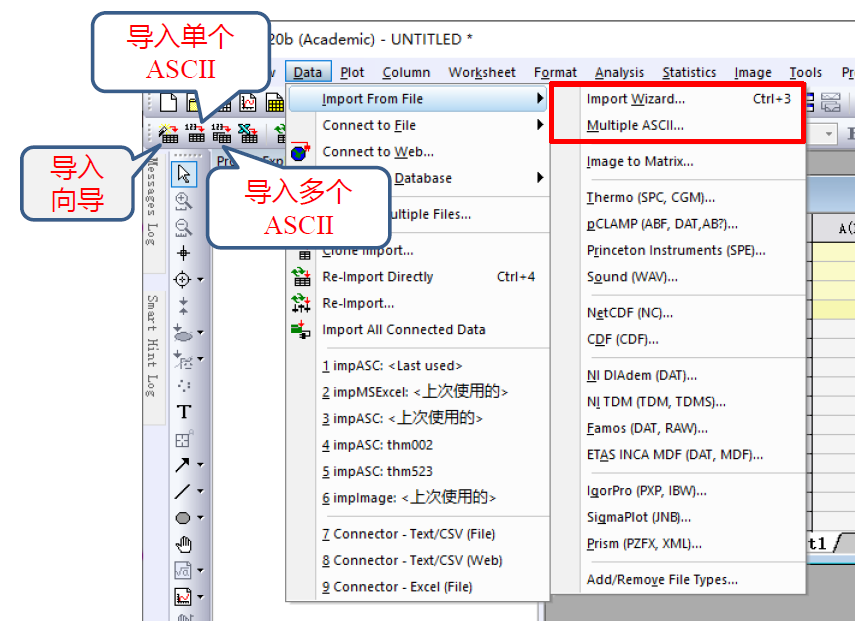
Task: Select the Pointer tool
Action: point(183,174)
